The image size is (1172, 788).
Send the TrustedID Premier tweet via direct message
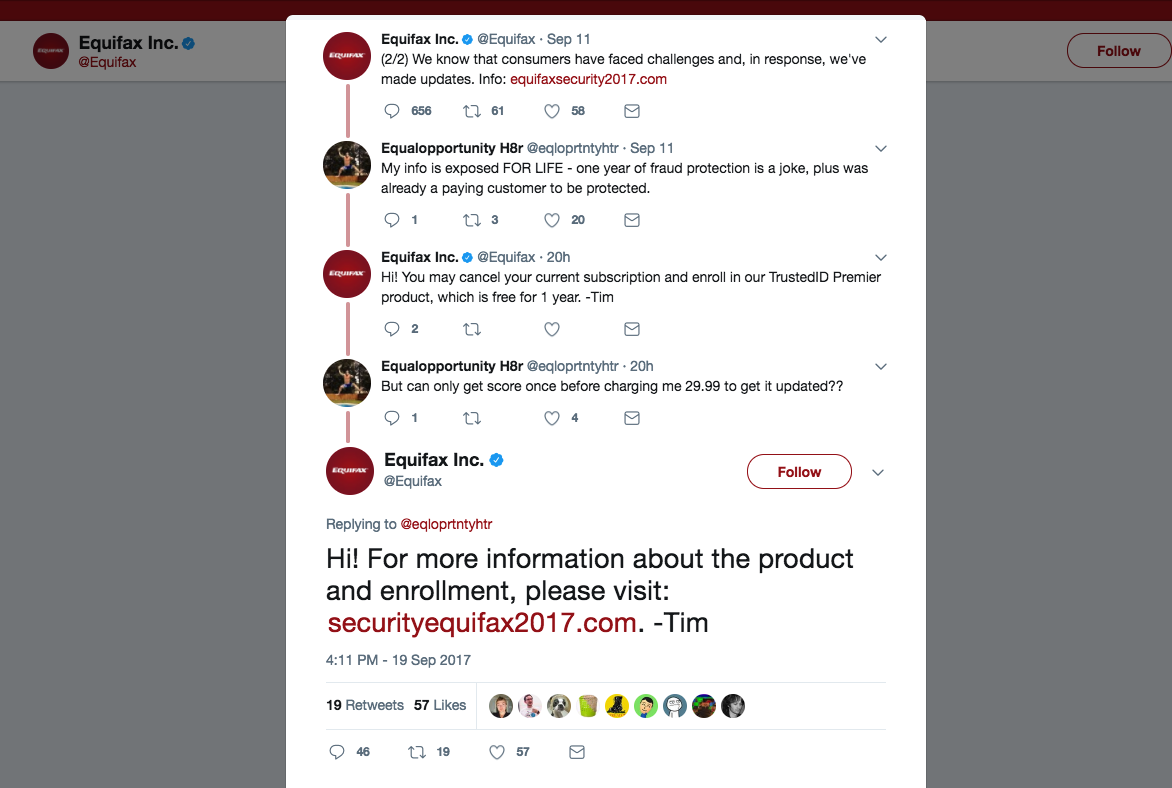[x=632, y=329]
